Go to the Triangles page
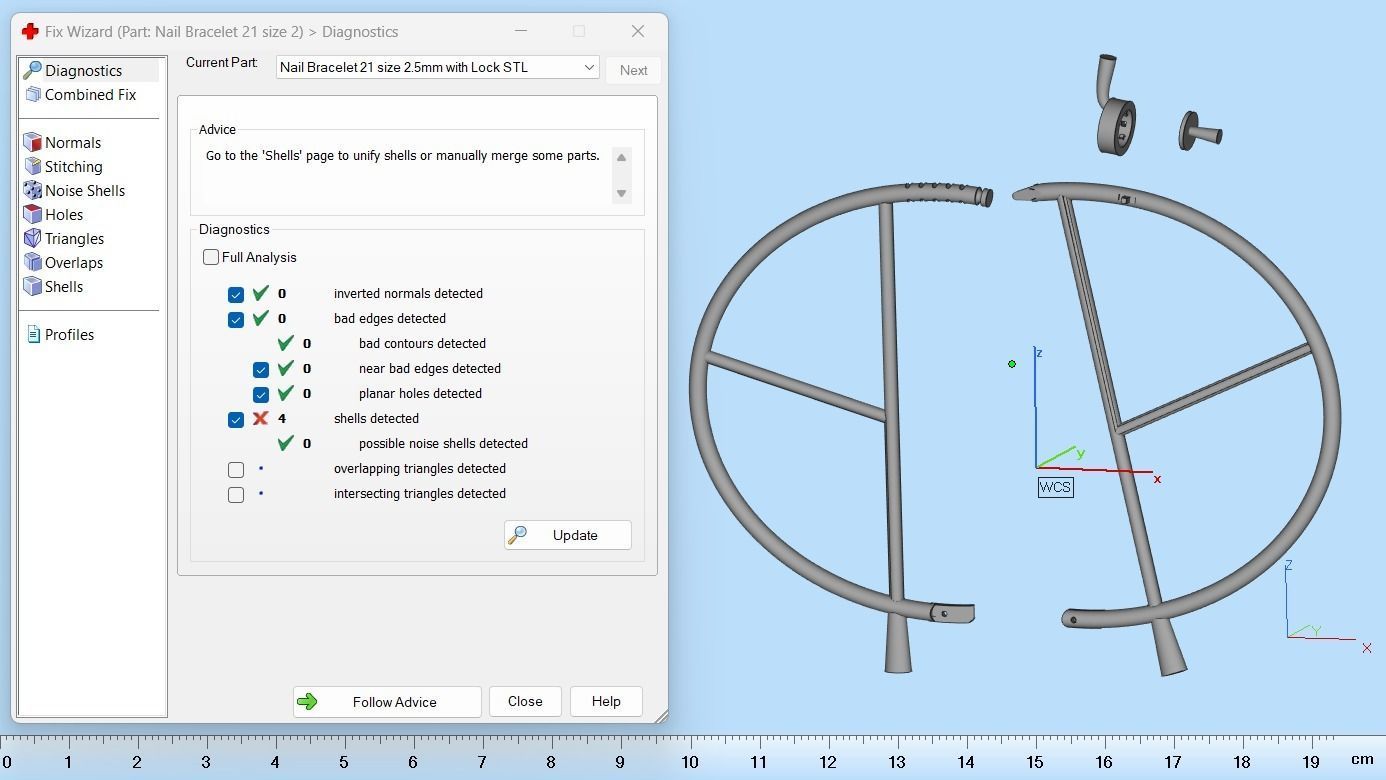 [x=75, y=238]
